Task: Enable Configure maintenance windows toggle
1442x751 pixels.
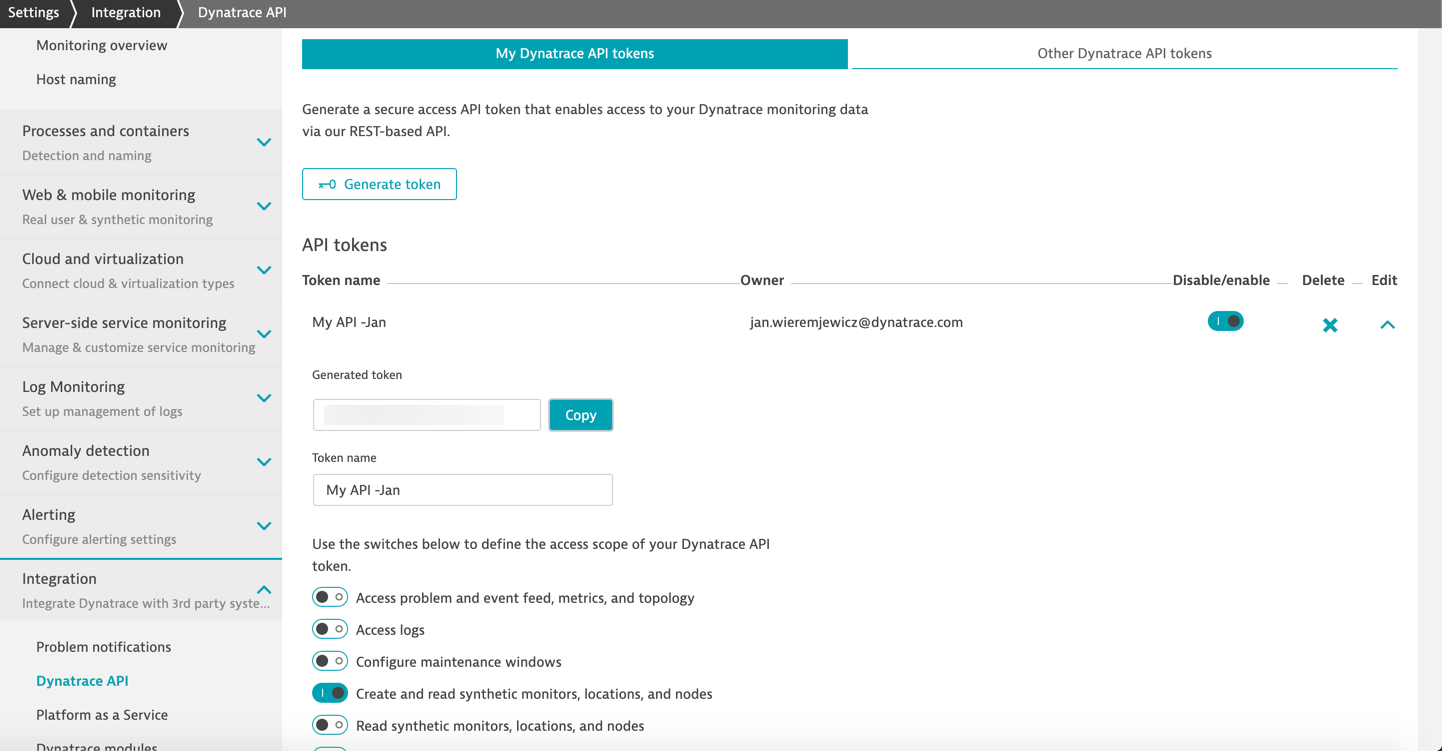Action: pos(330,661)
